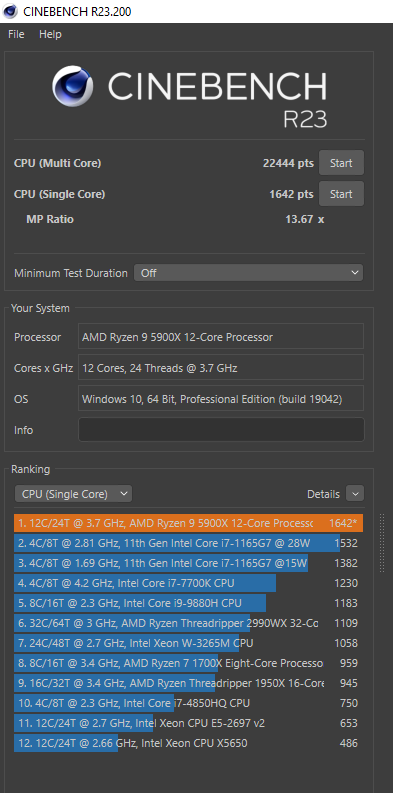Screen dimensions: 393x793
Task: Click the Info text field
Action: 221,430
